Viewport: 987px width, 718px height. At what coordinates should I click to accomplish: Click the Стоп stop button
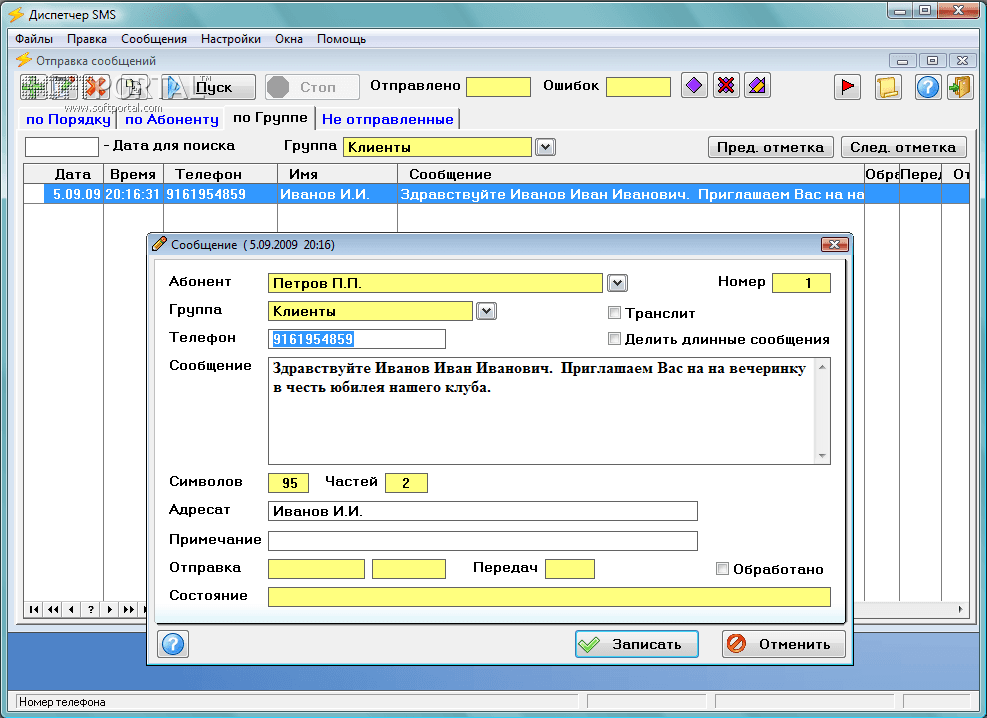[312, 87]
